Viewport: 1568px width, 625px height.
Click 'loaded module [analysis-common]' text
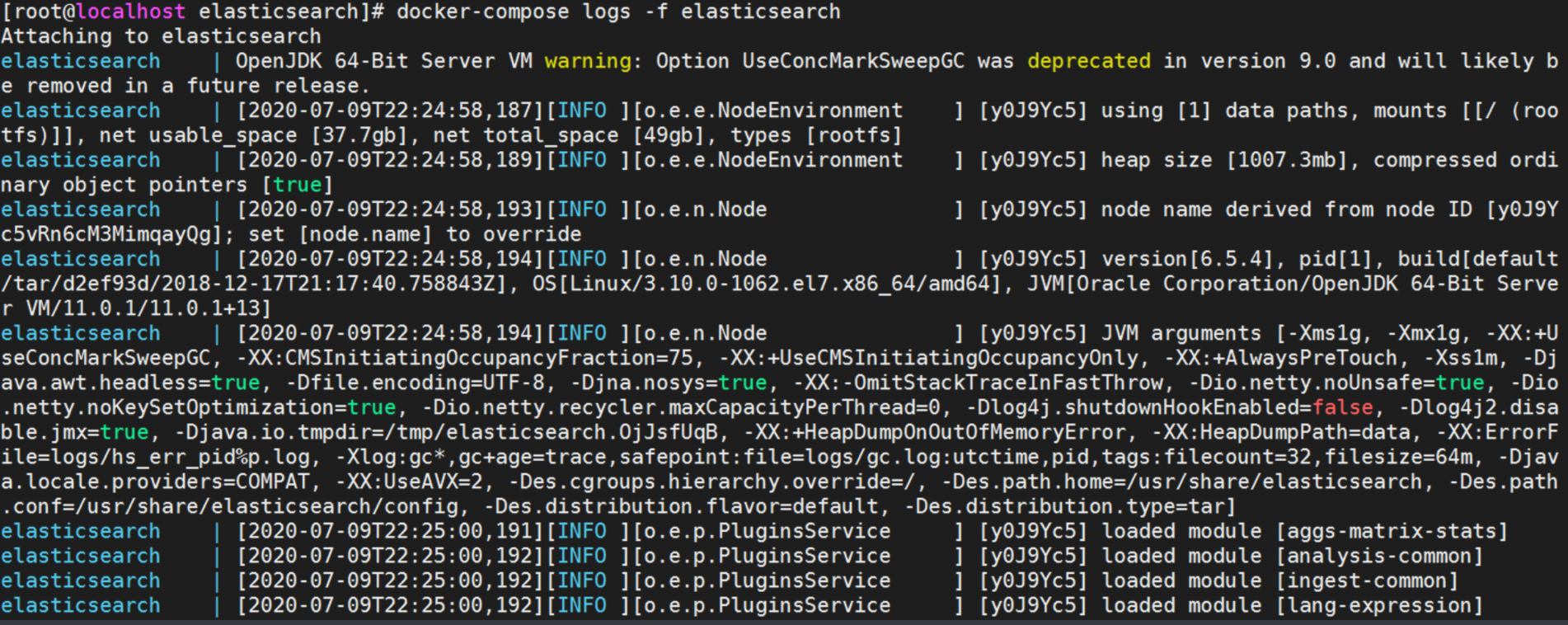tap(1293, 556)
